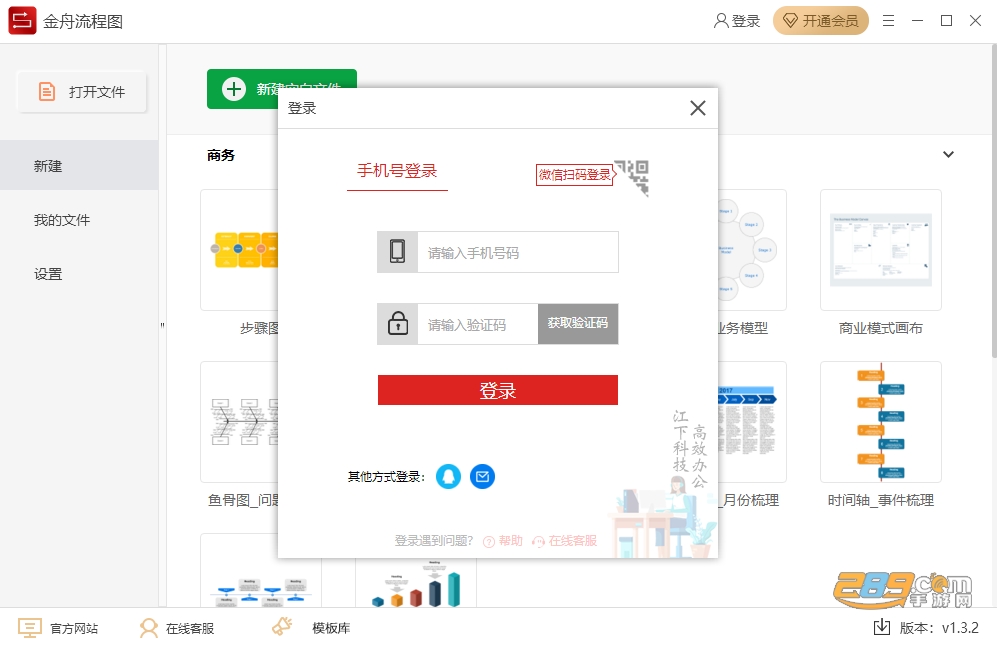This screenshot has width=997, height=648.
Task: Select the 手机号登录 tab
Action: [x=397, y=171]
